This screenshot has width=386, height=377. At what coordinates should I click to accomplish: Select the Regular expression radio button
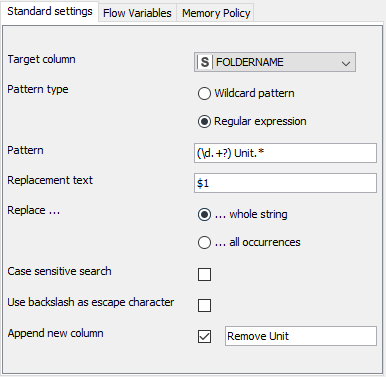click(204, 121)
